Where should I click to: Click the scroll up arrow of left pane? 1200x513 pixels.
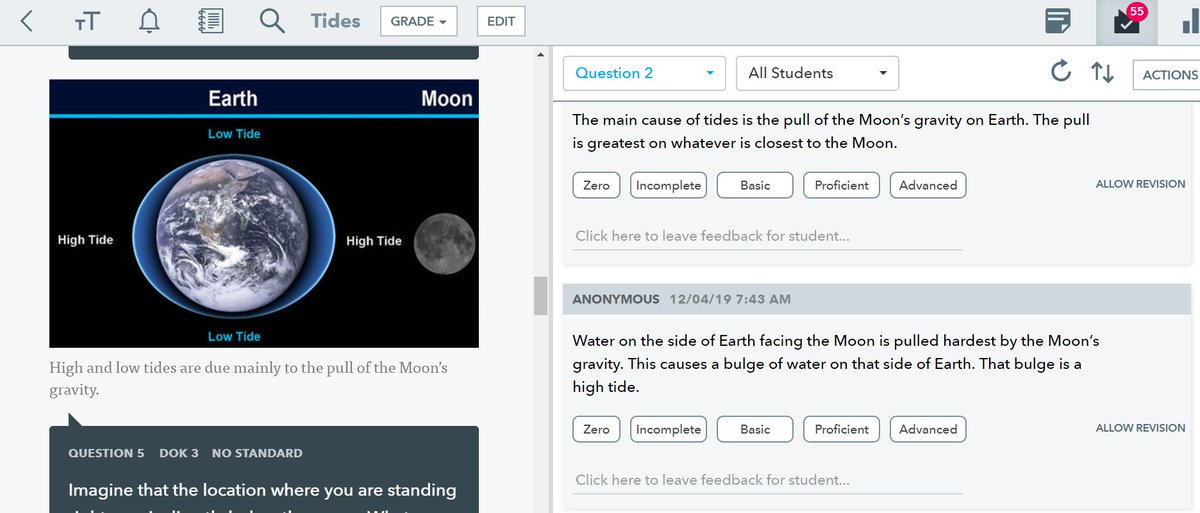(x=541, y=53)
